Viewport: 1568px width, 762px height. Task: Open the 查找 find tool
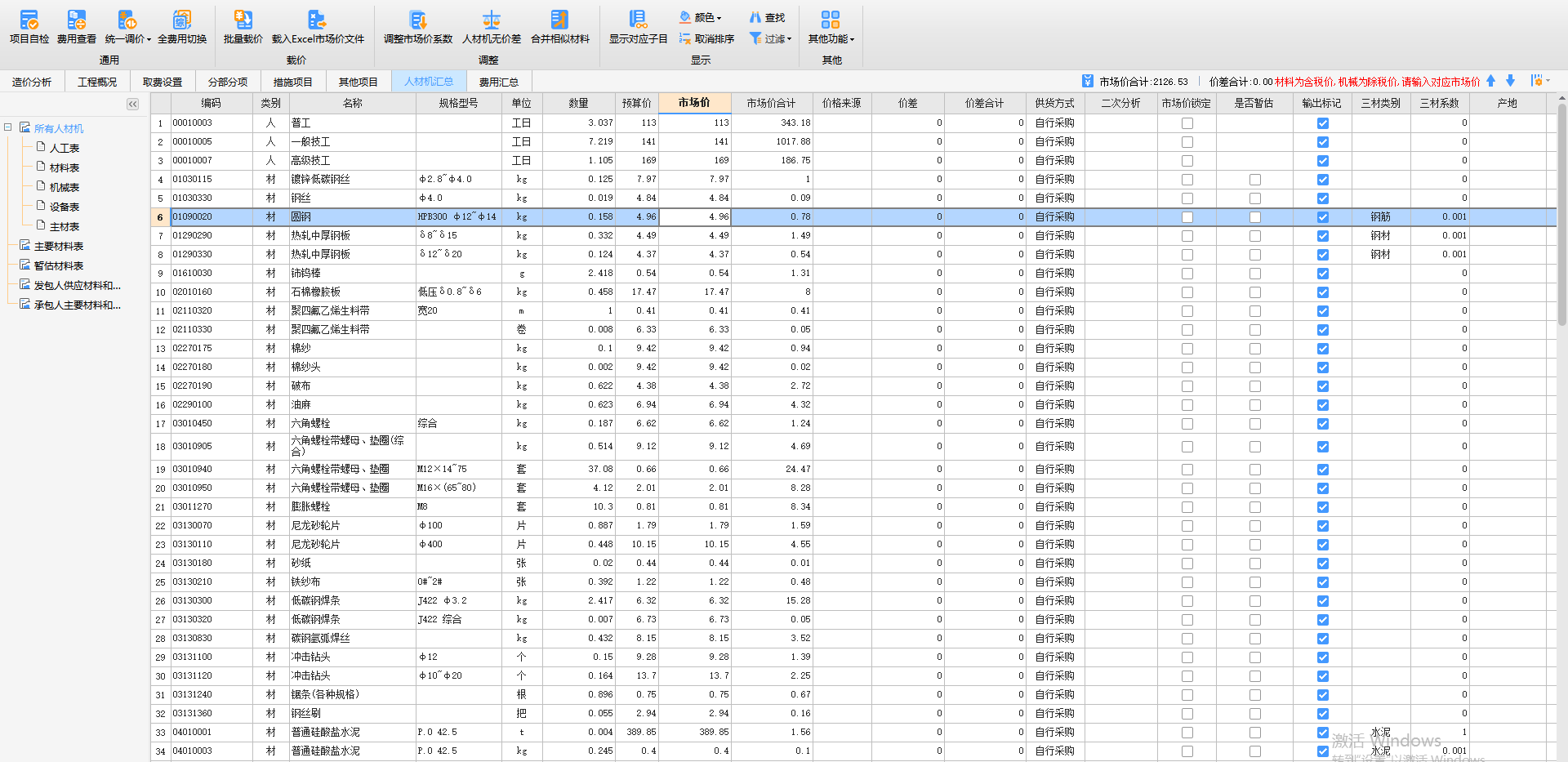click(767, 17)
